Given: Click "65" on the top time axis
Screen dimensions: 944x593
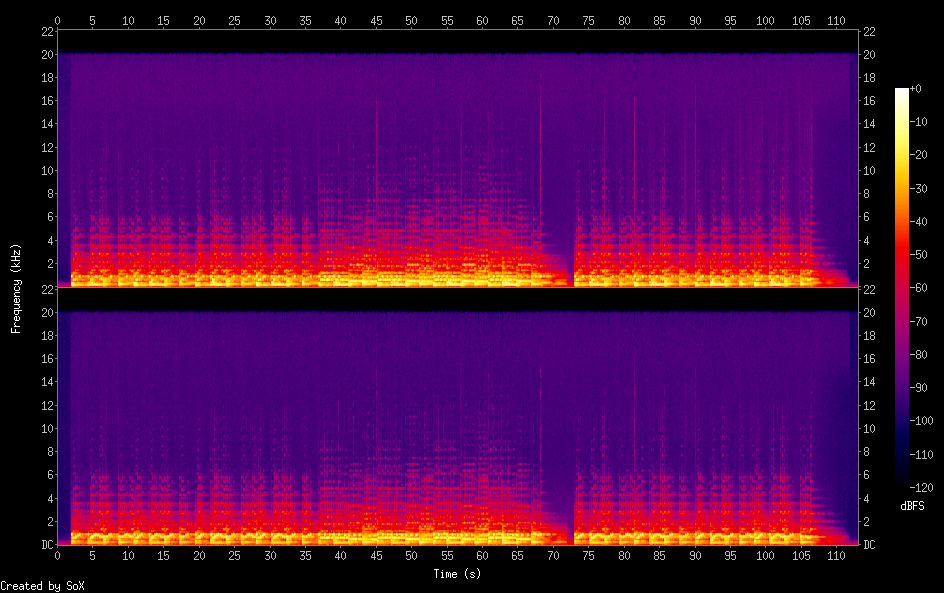Looking at the screenshot, I should click(x=517, y=20).
